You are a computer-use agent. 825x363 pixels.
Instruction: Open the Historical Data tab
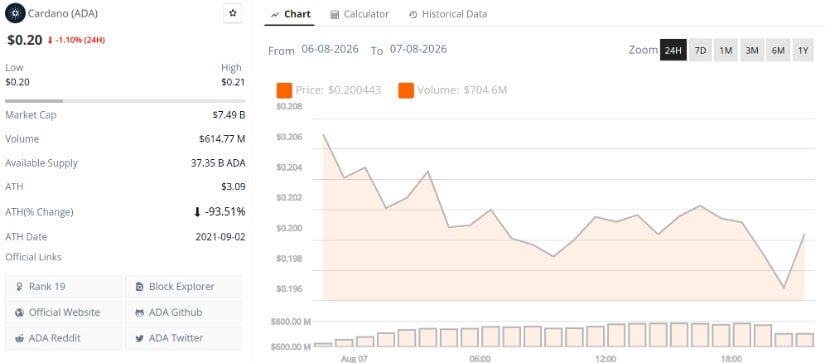coord(448,14)
